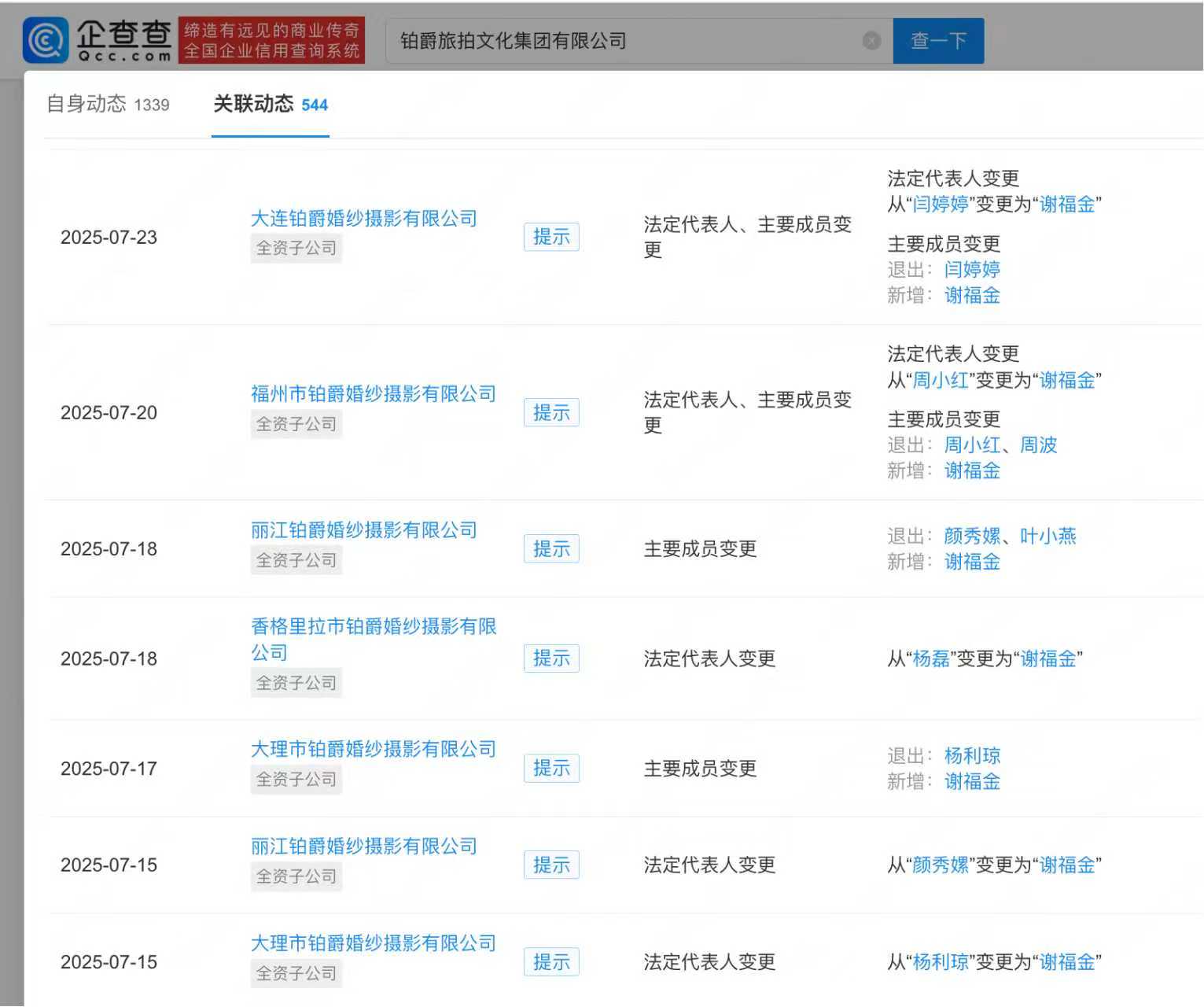Click 谢福金 after 新增 in 大理 2025-07-17 row

point(972,781)
